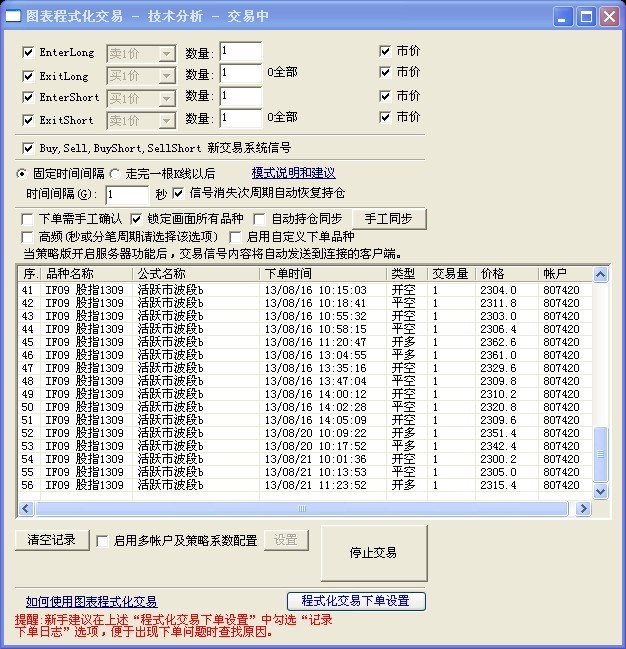Click vertical scrollbar thumb in list
Viewport: 626px width, 649px height.
coord(600,454)
